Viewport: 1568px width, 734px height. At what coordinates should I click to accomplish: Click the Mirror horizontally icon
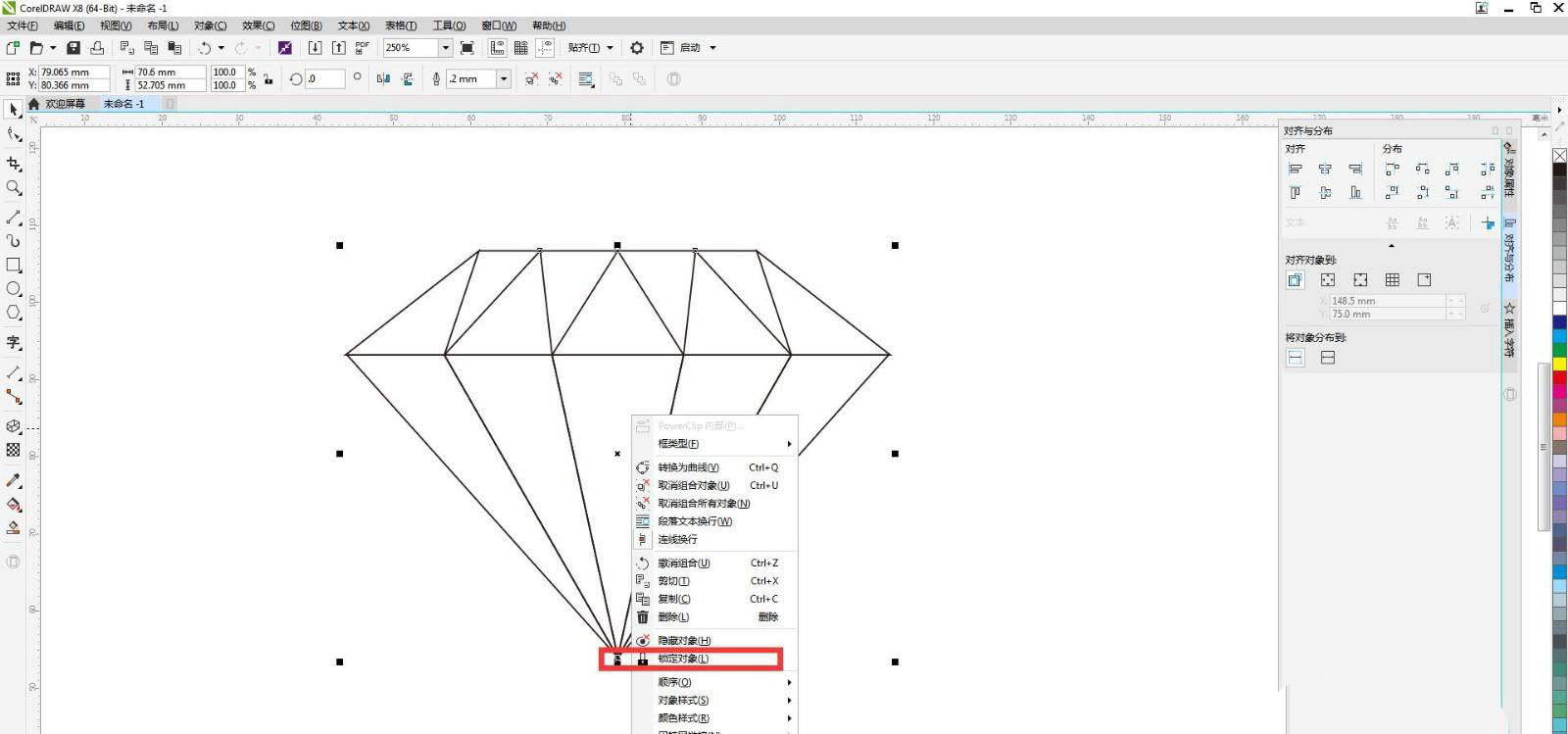[x=383, y=79]
